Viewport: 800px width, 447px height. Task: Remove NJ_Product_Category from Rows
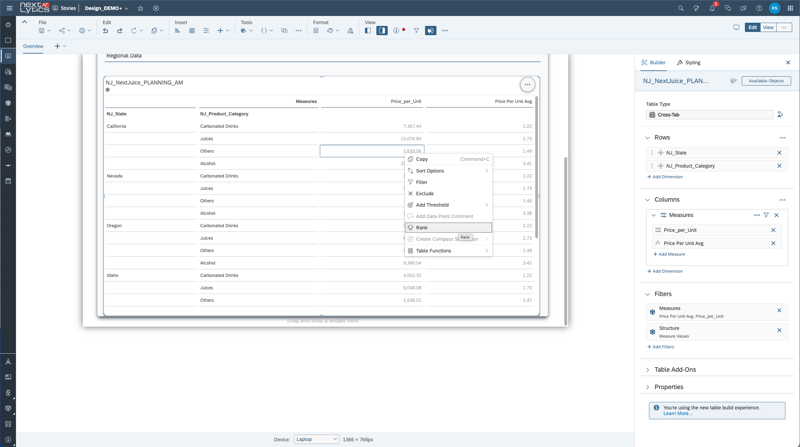[x=779, y=166]
